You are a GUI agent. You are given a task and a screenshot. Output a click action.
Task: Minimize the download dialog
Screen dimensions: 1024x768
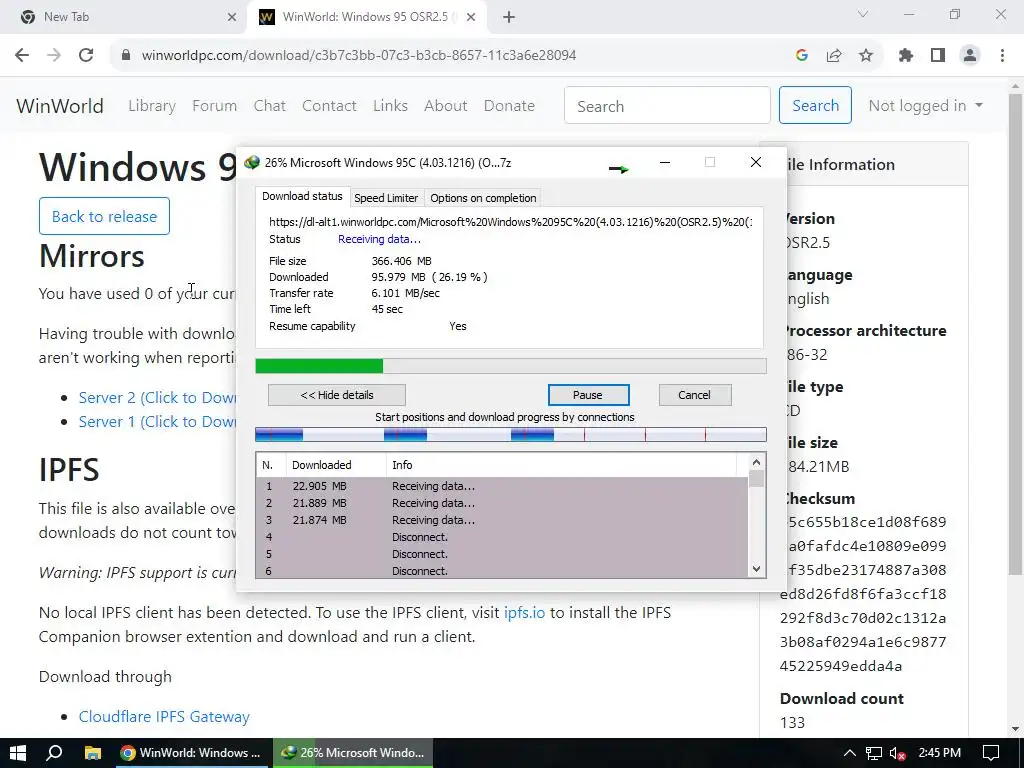tap(665, 162)
